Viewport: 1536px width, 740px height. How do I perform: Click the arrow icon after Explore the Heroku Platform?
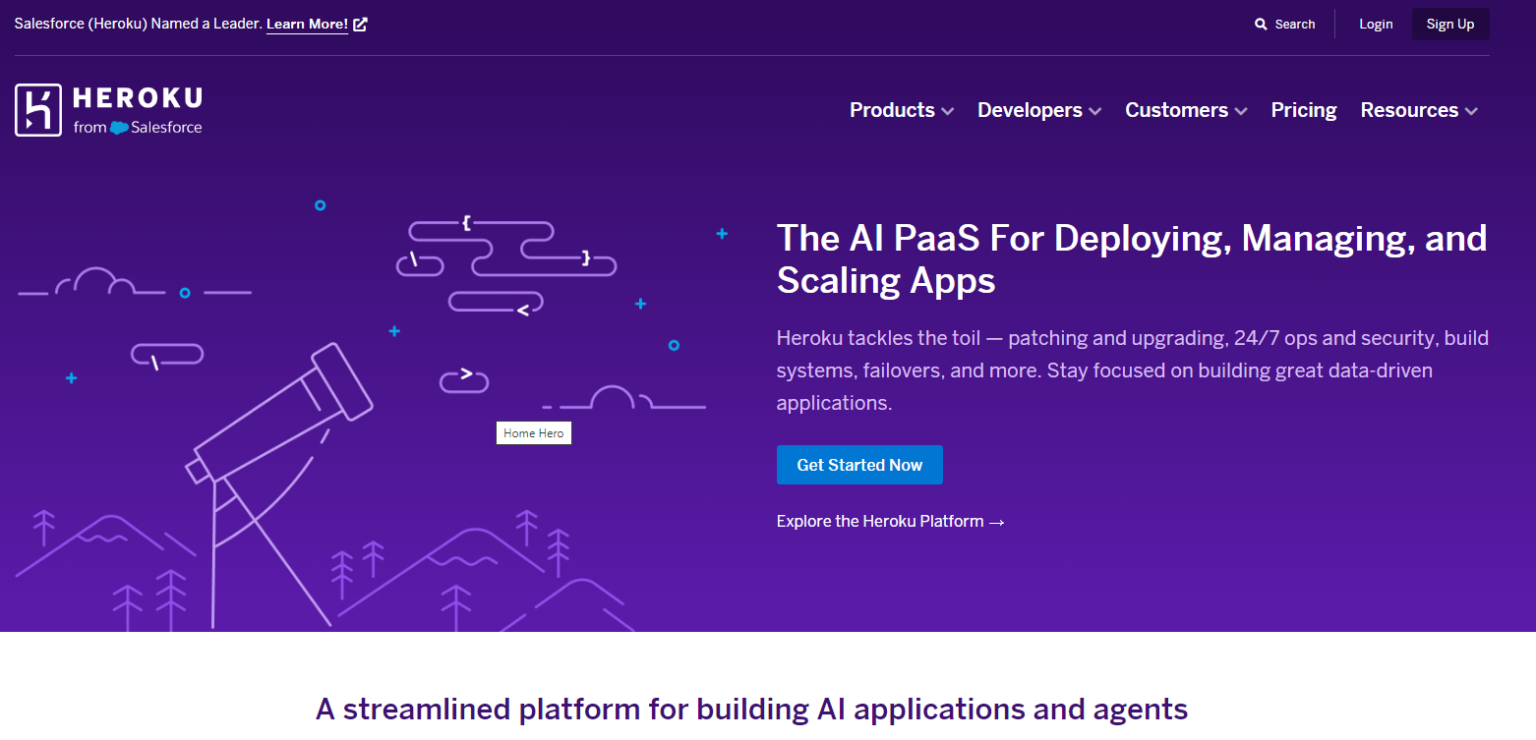996,521
